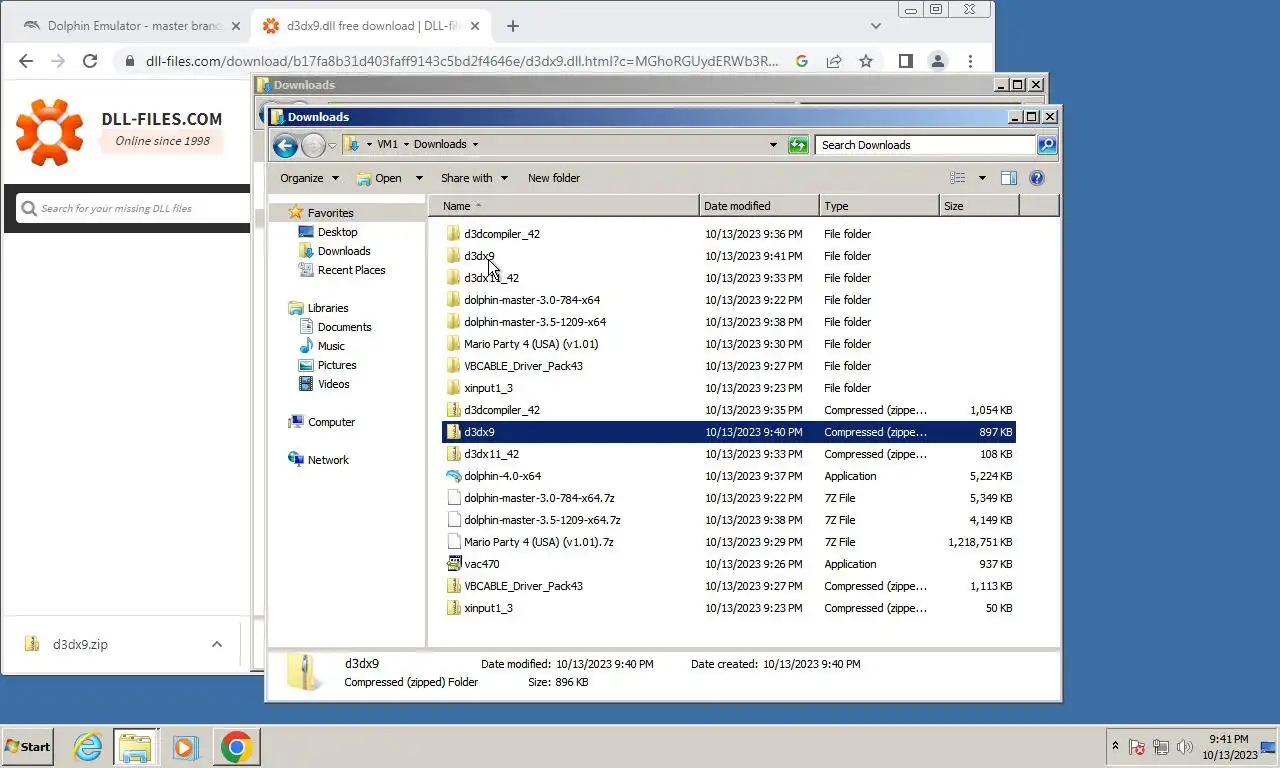The image size is (1280, 768).
Task: Click the Chrome address bar URL
Action: (461, 61)
